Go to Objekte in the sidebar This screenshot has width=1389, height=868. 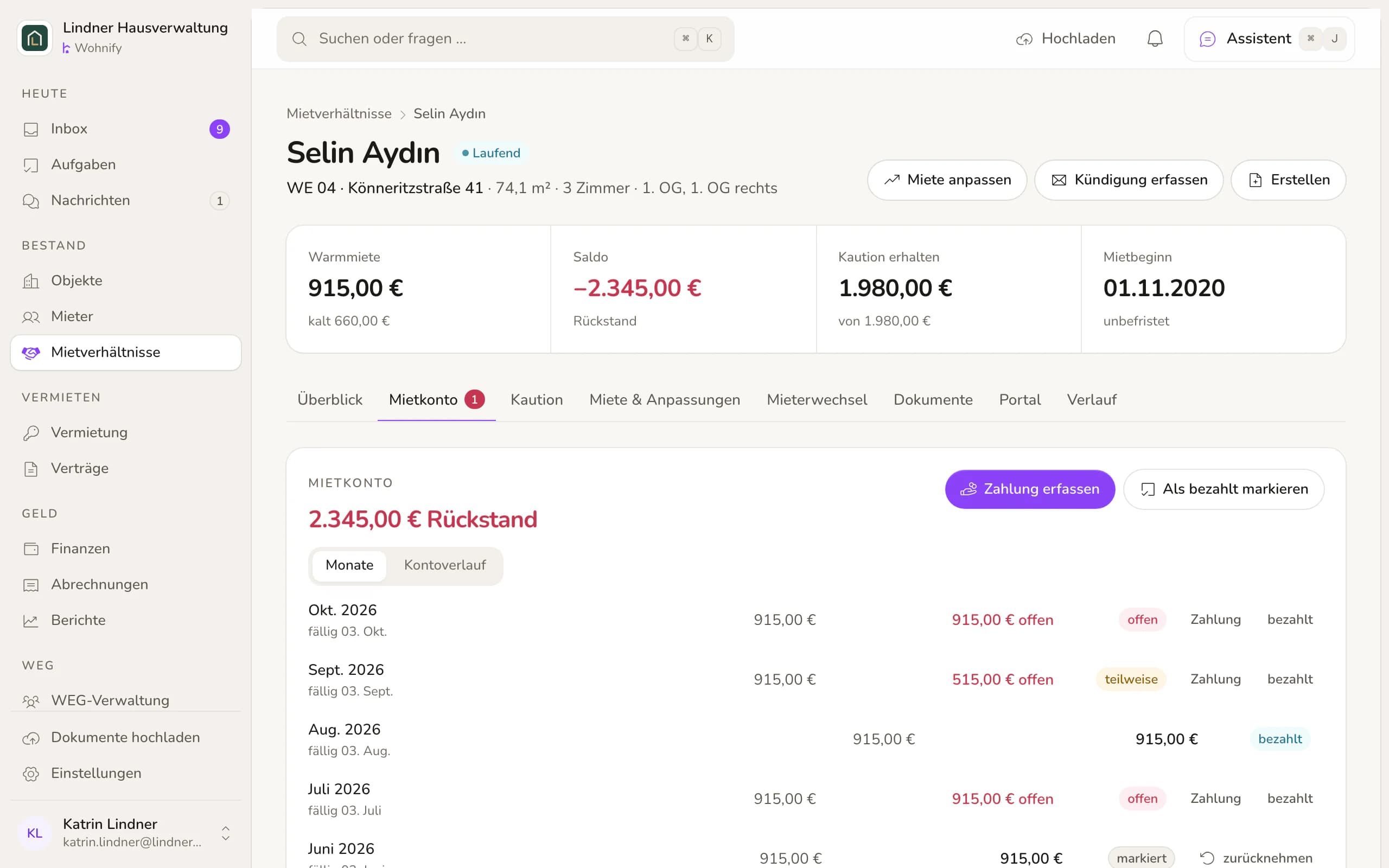click(x=126, y=280)
